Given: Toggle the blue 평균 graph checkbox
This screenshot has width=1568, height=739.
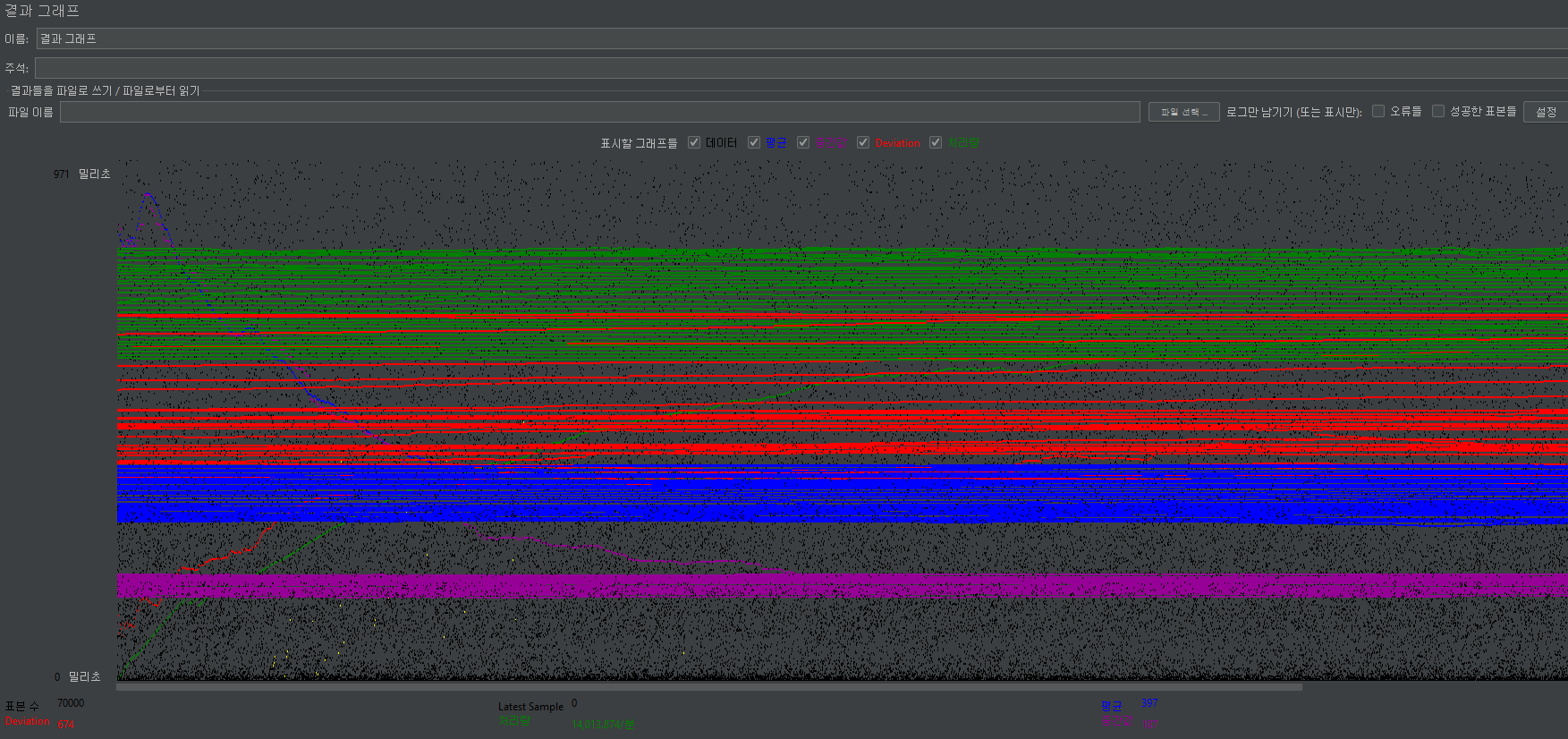Looking at the screenshot, I should 754,142.
